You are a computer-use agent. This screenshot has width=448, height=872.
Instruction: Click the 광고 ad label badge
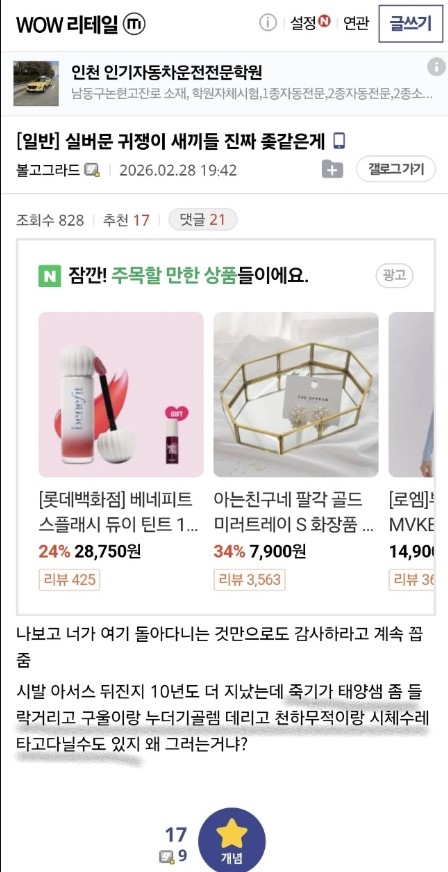(395, 275)
